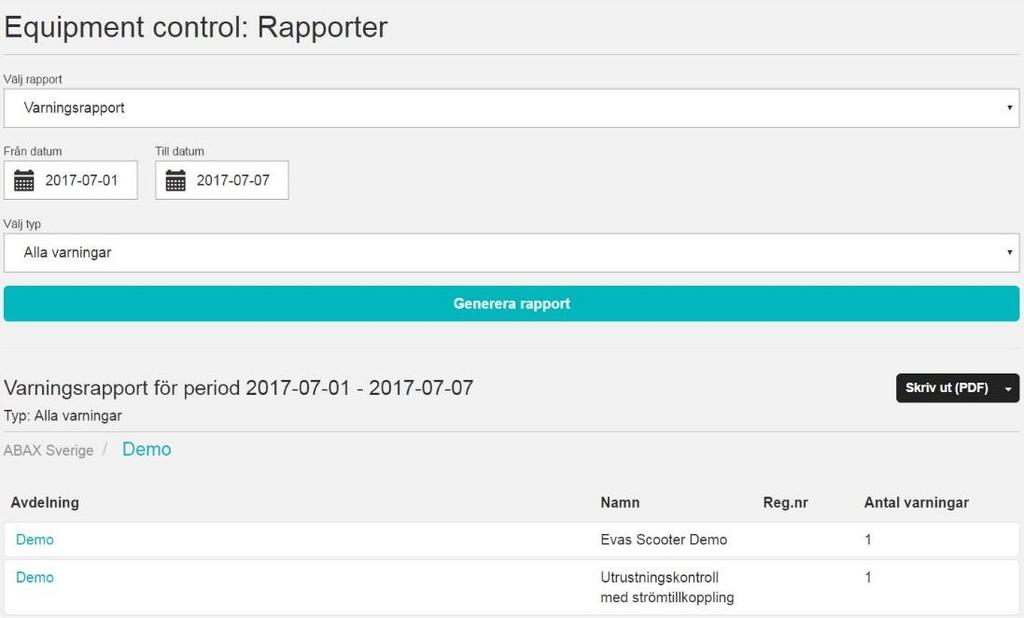Click warning count 1 for Utrustningskontroll row
The width and height of the screenshot is (1024, 618).
pyautogui.click(x=868, y=577)
